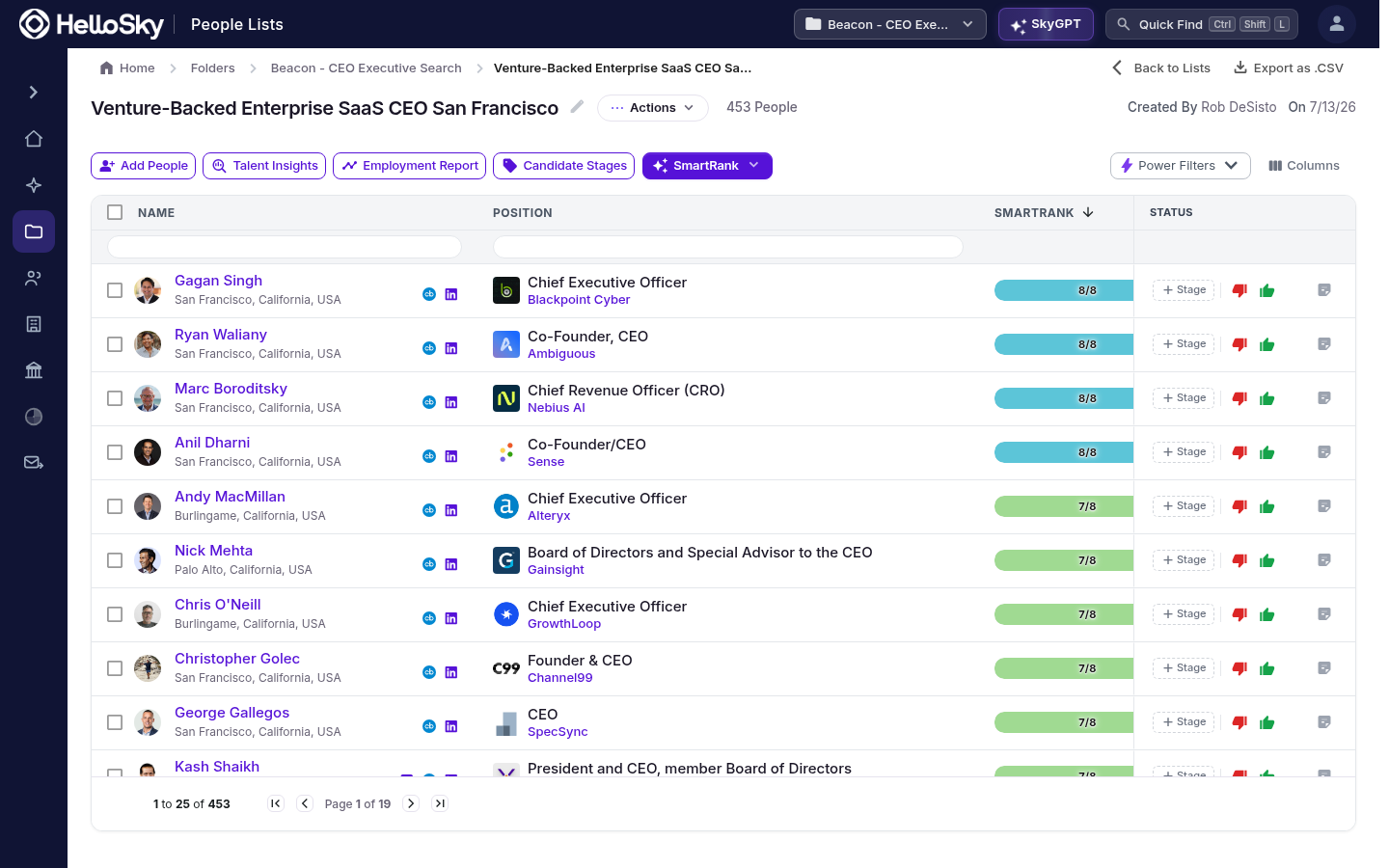Open the mail outreach icon in the sidebar
The width and height of the screenshot is (1389, 868).
tap(34, 463)
